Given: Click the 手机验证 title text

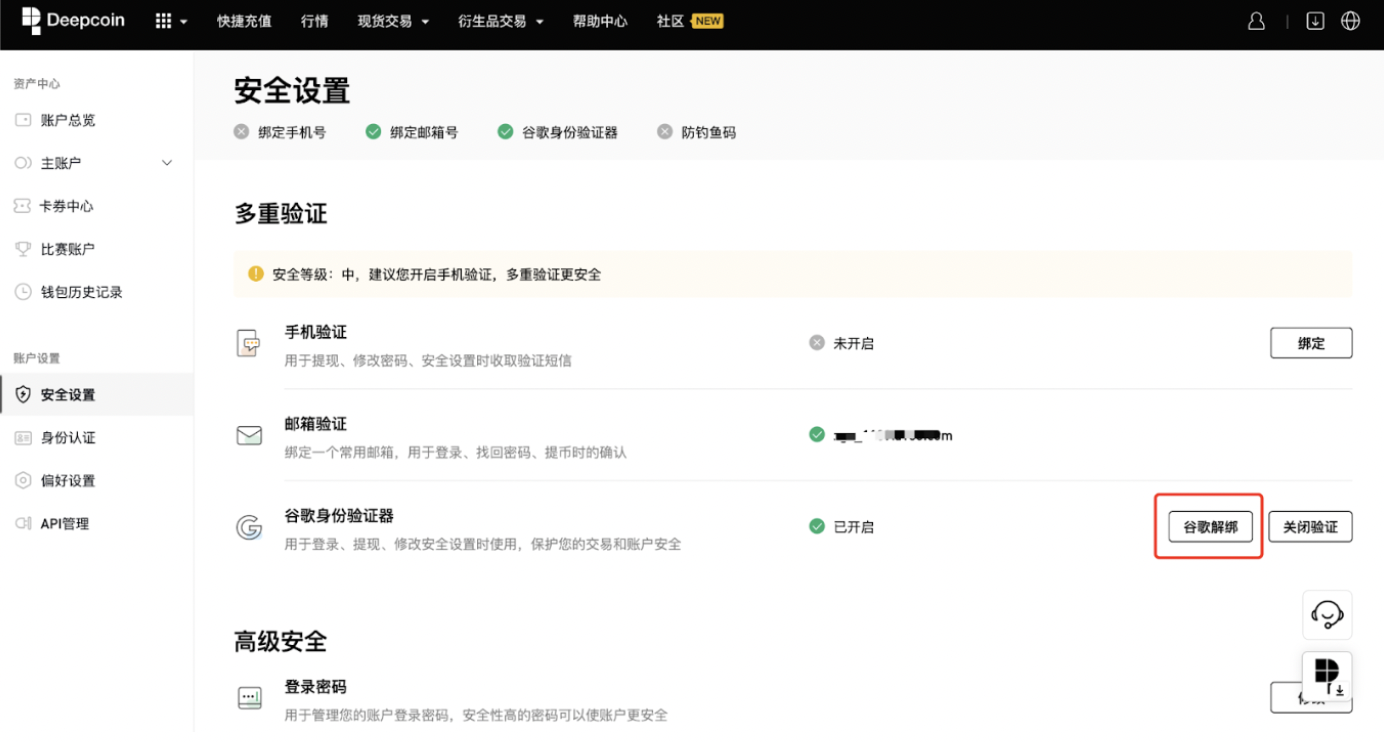Looking at the screenshot, I should [x=316, y=332].
